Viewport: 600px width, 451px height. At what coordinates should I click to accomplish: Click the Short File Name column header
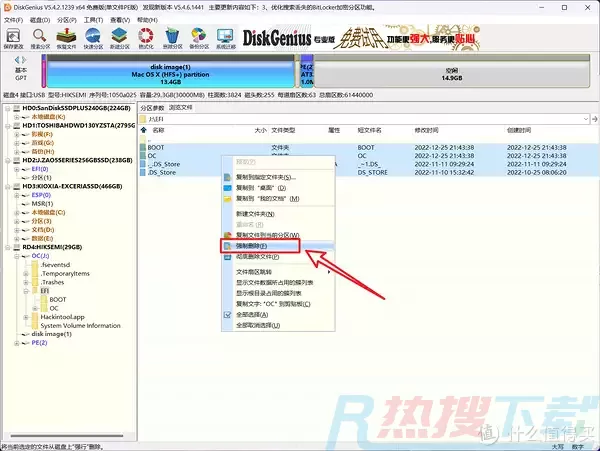pyautogui.click(x=369, y=130)
